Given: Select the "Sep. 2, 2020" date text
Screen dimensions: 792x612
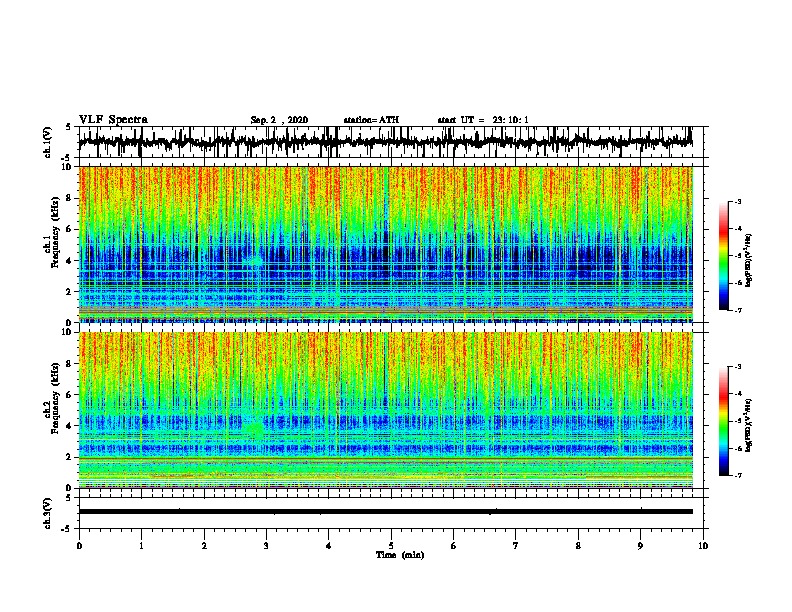Looking at the screenshot, I should 279,120.
